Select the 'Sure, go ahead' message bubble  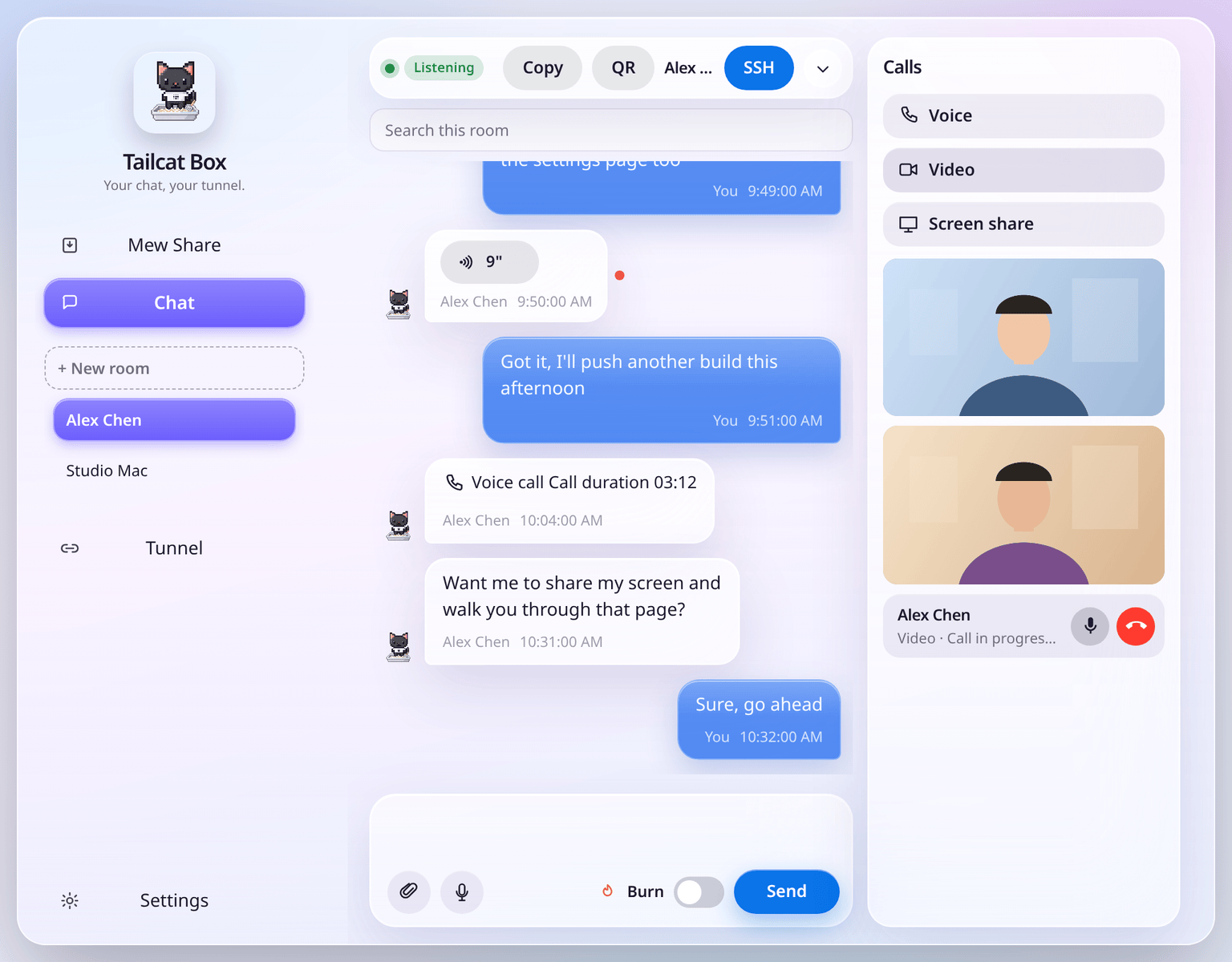coord(759,720)
